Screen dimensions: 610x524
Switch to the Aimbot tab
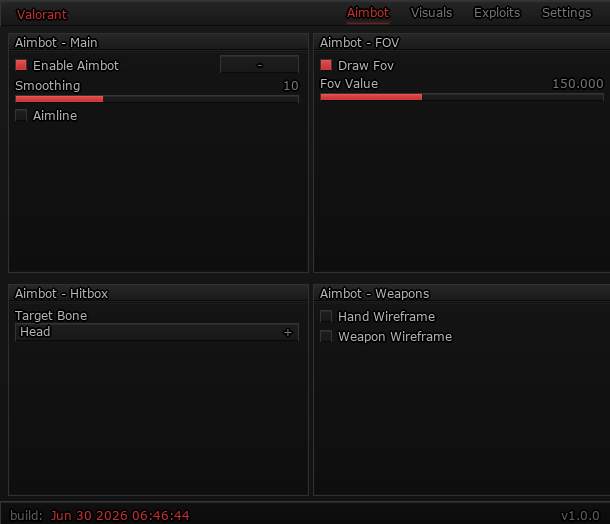point(368,13)
